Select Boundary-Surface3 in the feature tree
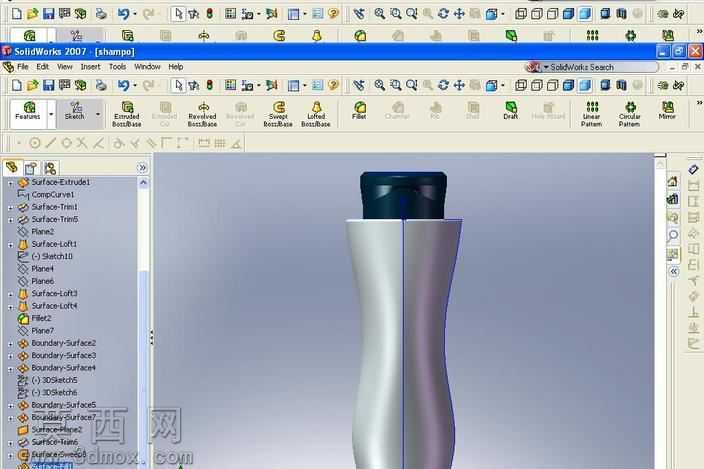This screenshot has height=469, width=704. click(x=63, y=355)
